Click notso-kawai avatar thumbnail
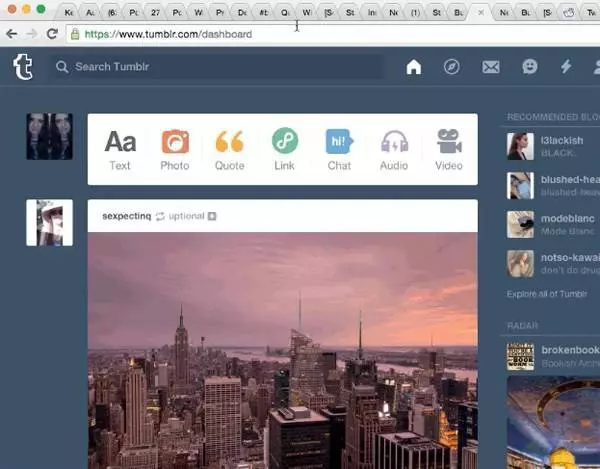600x469 pixels. pos(520,264)
